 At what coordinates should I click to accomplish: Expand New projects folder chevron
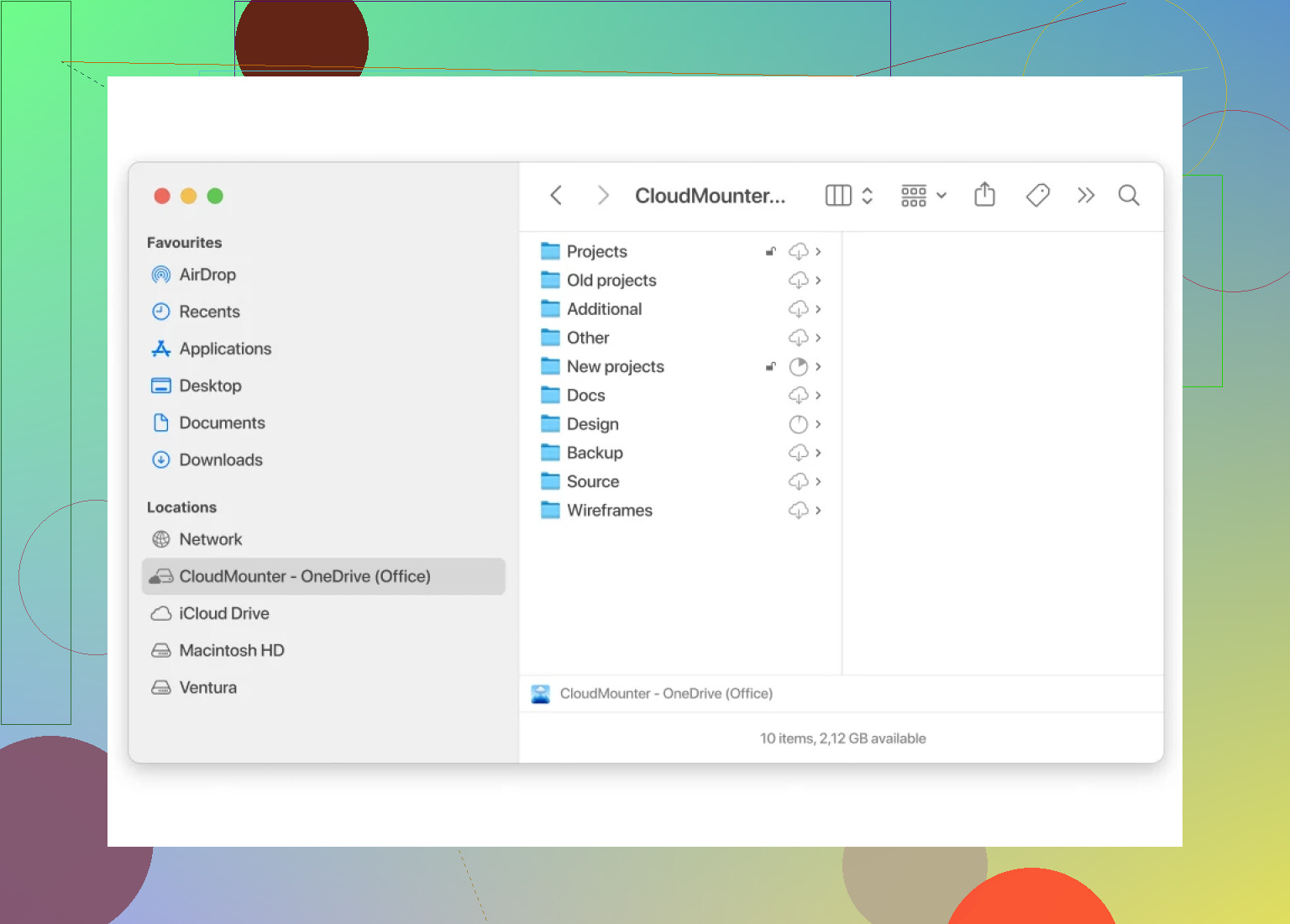[818, 366]
